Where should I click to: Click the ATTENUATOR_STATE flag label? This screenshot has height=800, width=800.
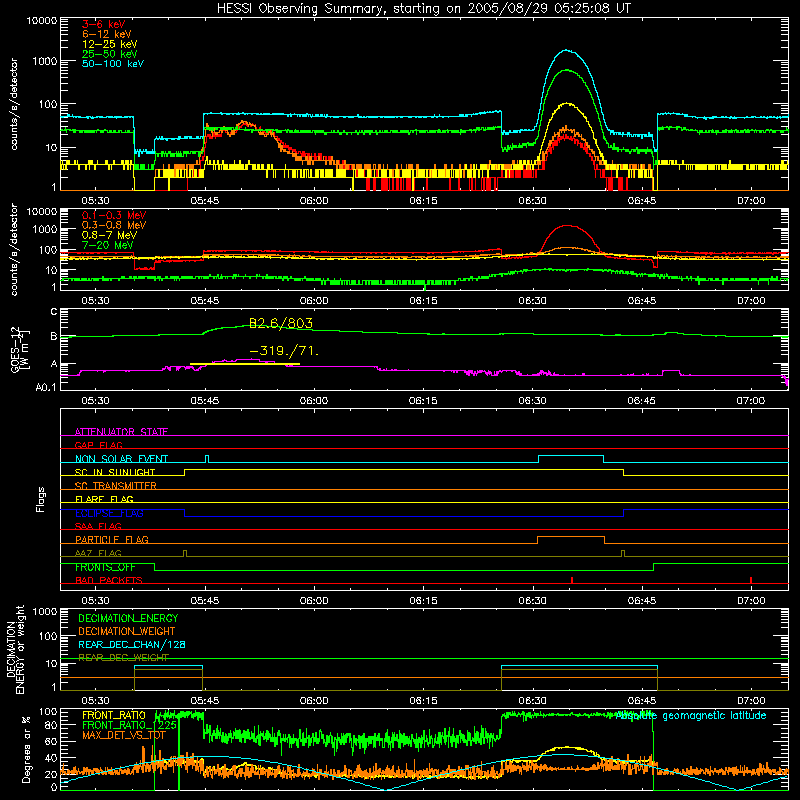(121, 432)
